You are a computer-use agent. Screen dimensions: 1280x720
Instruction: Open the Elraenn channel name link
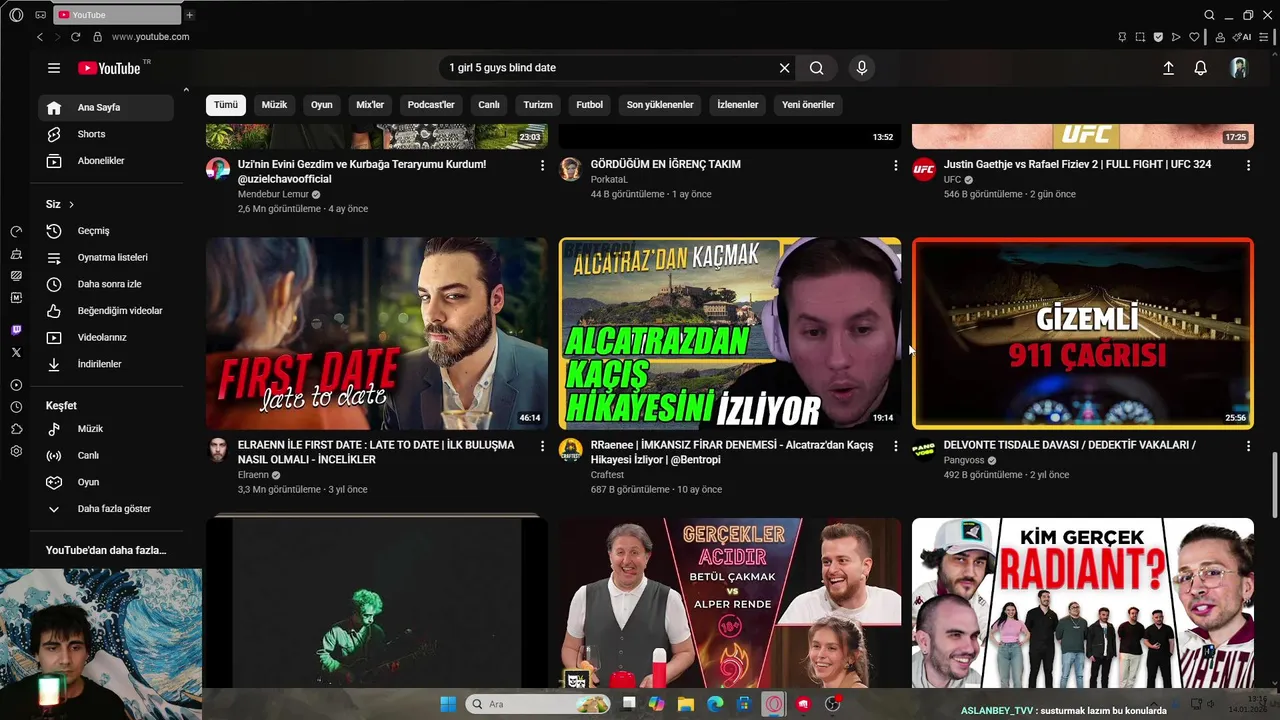tap(253, 475)
